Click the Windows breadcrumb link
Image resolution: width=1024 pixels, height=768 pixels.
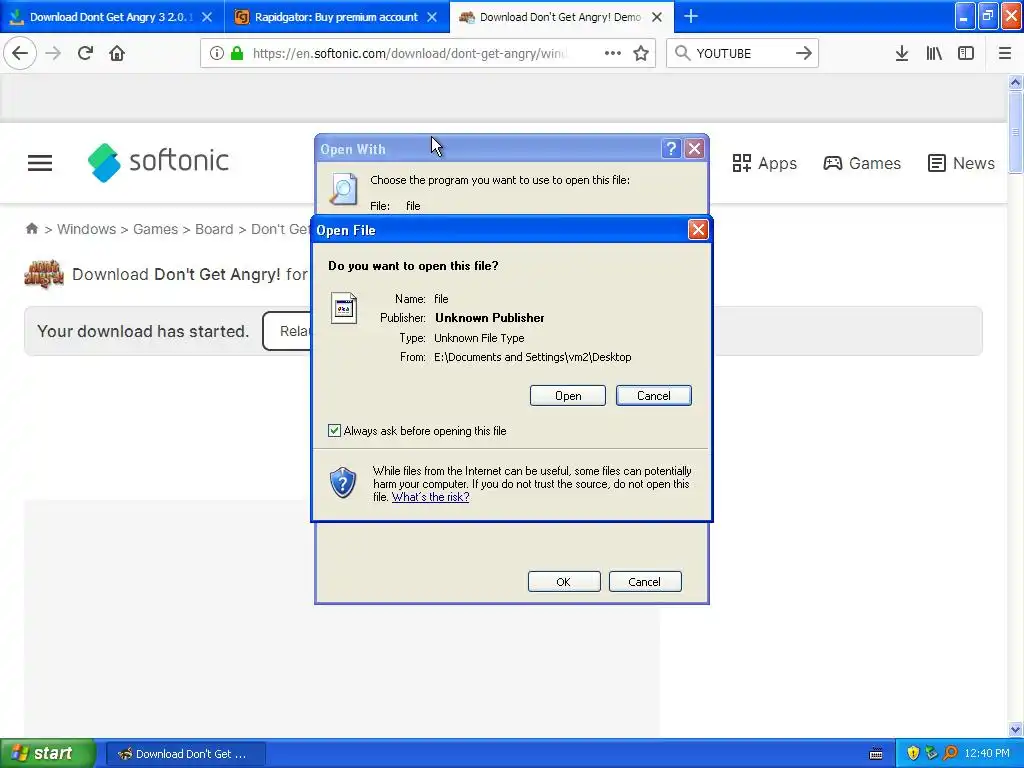86,229
